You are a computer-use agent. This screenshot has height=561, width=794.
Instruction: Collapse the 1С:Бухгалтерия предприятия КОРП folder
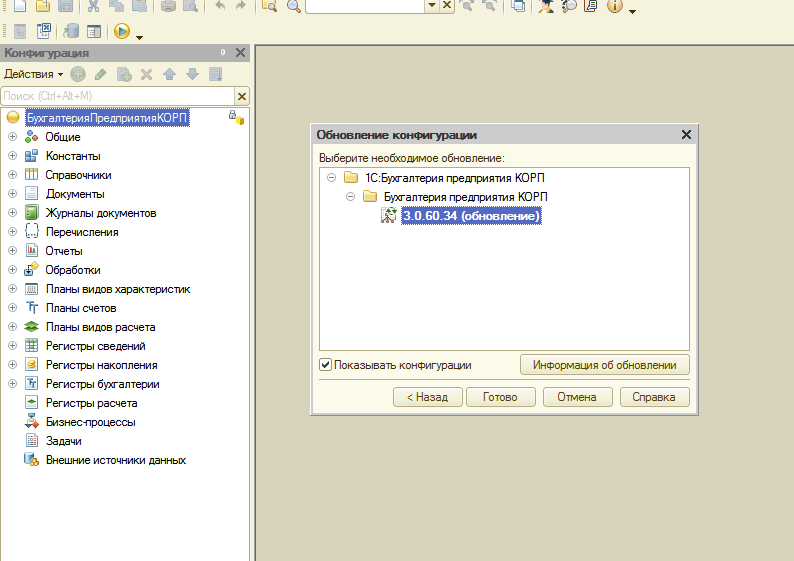[332, 178]
